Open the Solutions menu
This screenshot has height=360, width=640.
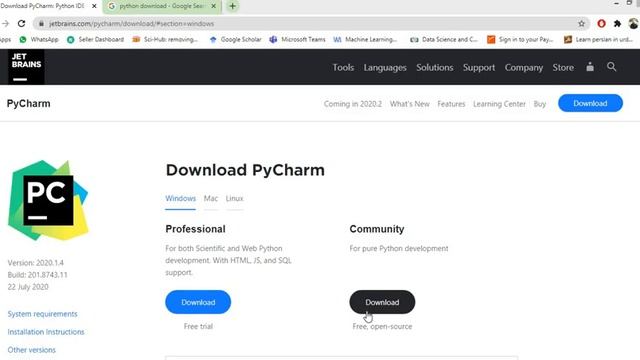click(x=435, y=67)
